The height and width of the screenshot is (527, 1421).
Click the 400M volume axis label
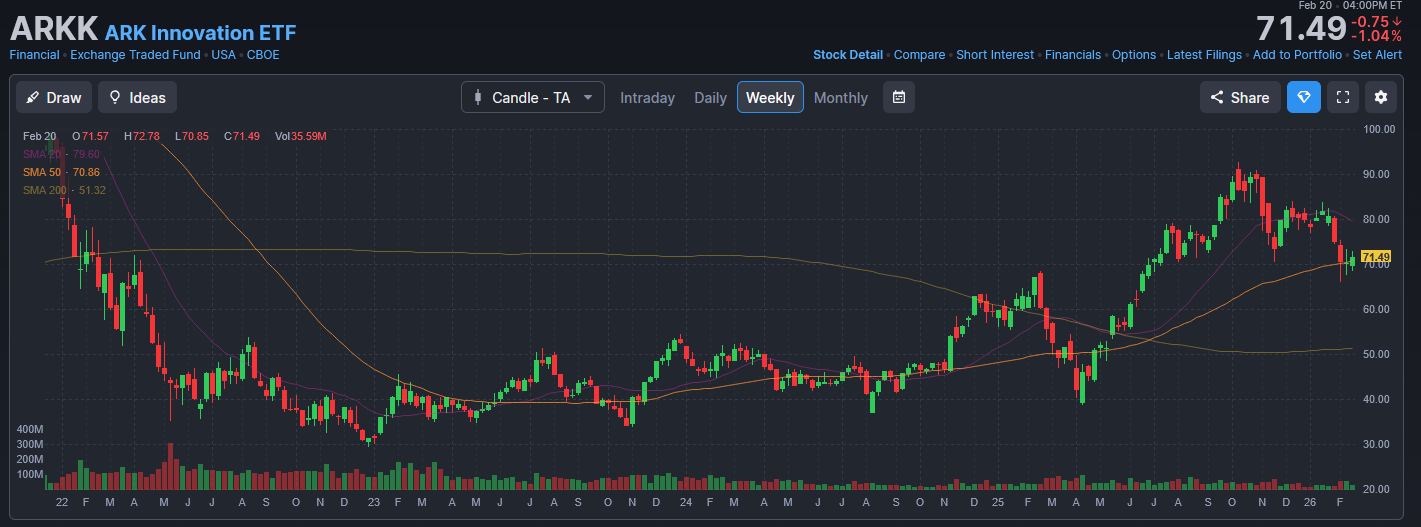point(30,429)
